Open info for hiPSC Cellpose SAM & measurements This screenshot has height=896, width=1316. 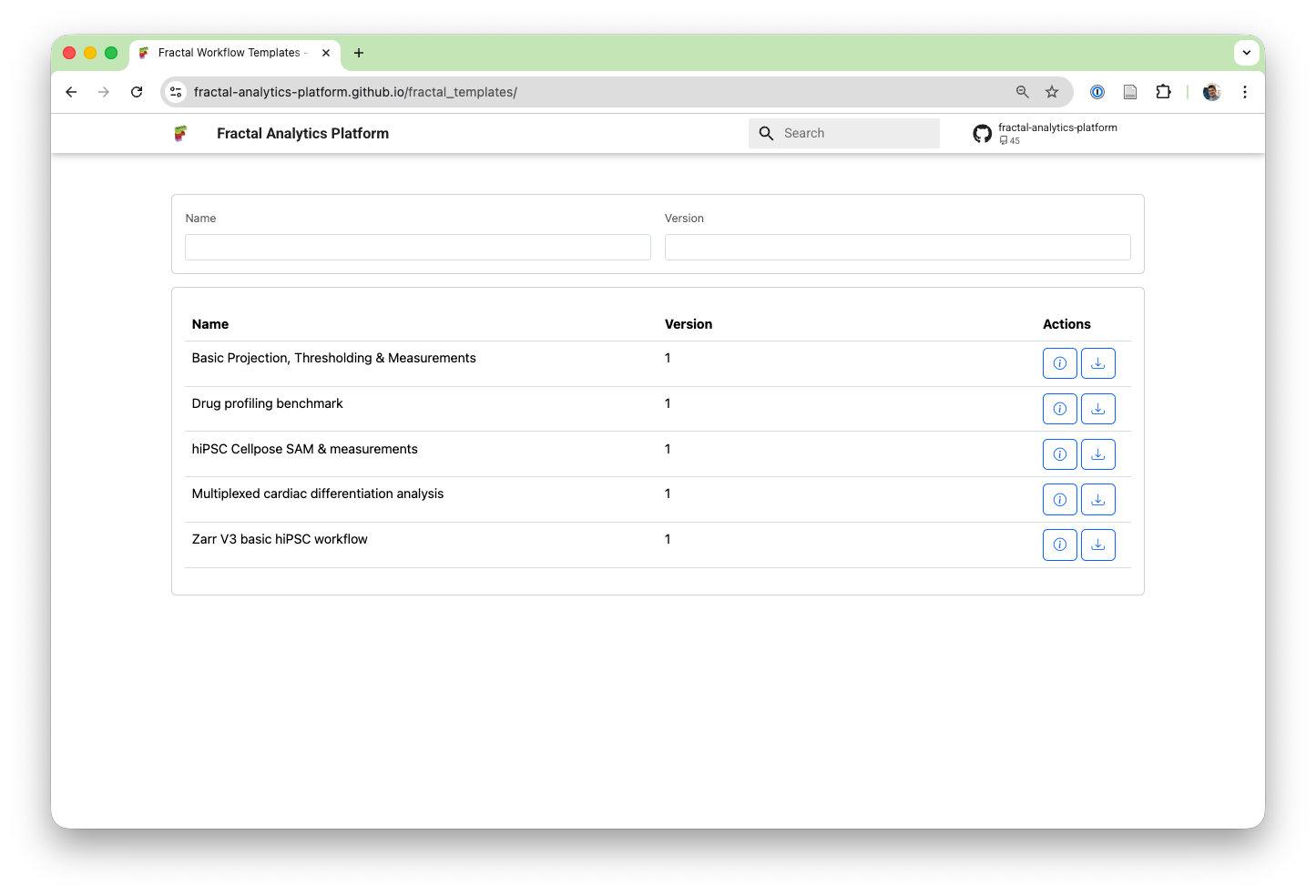tap(1059, 453)
